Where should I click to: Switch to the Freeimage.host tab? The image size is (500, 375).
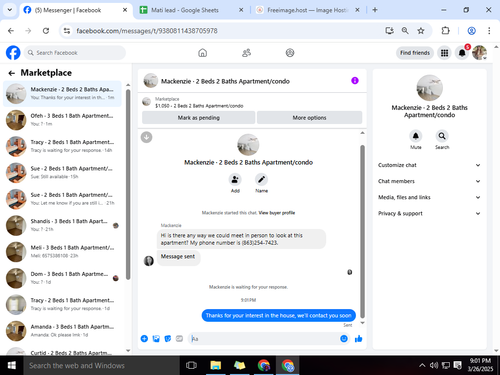coord(307,10)
